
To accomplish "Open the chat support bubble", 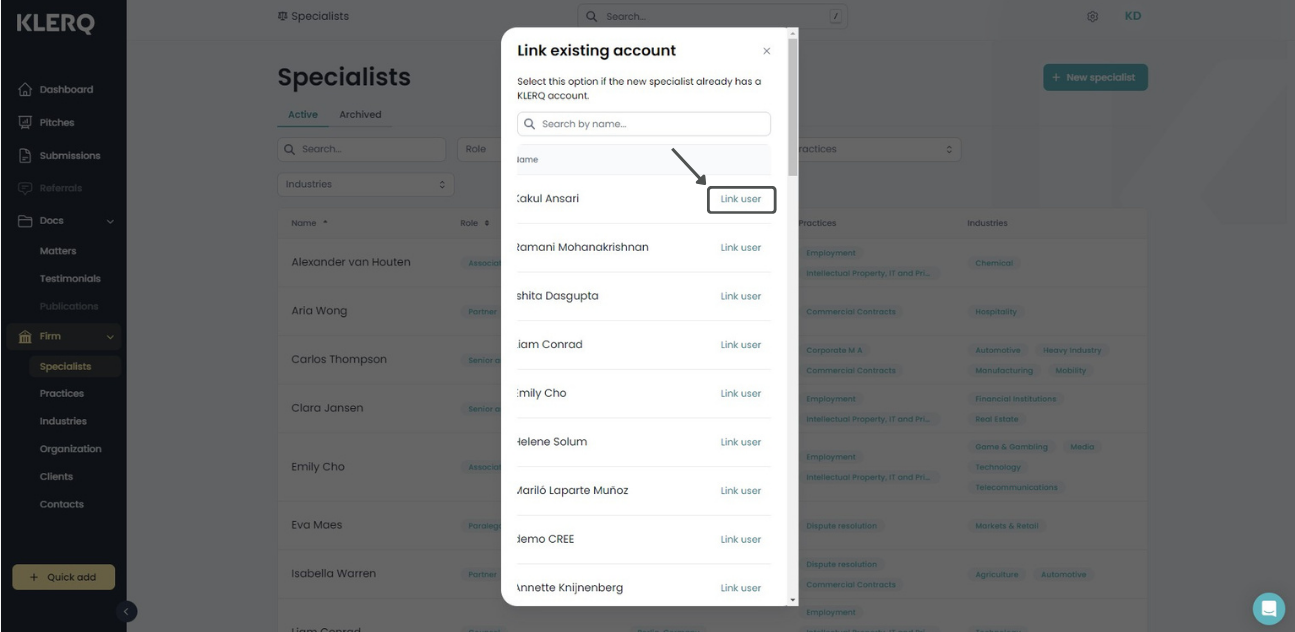I will click(1269, 608).
